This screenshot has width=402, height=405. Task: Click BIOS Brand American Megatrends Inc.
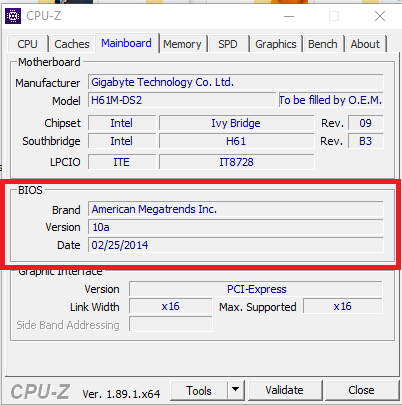pyautogui.click(x=236, y=209)
